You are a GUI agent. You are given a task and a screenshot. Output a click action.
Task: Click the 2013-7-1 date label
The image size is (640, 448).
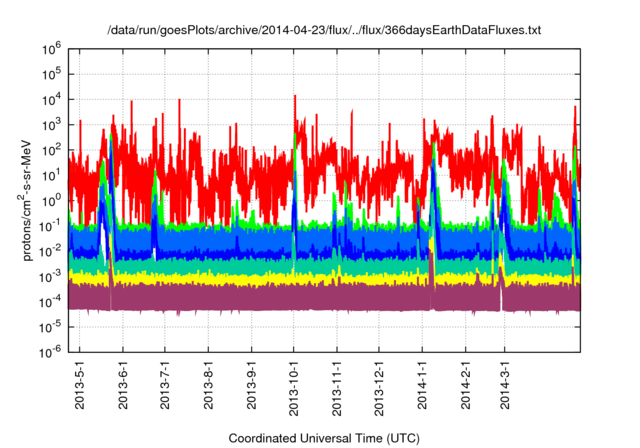(x=165, y=384)
